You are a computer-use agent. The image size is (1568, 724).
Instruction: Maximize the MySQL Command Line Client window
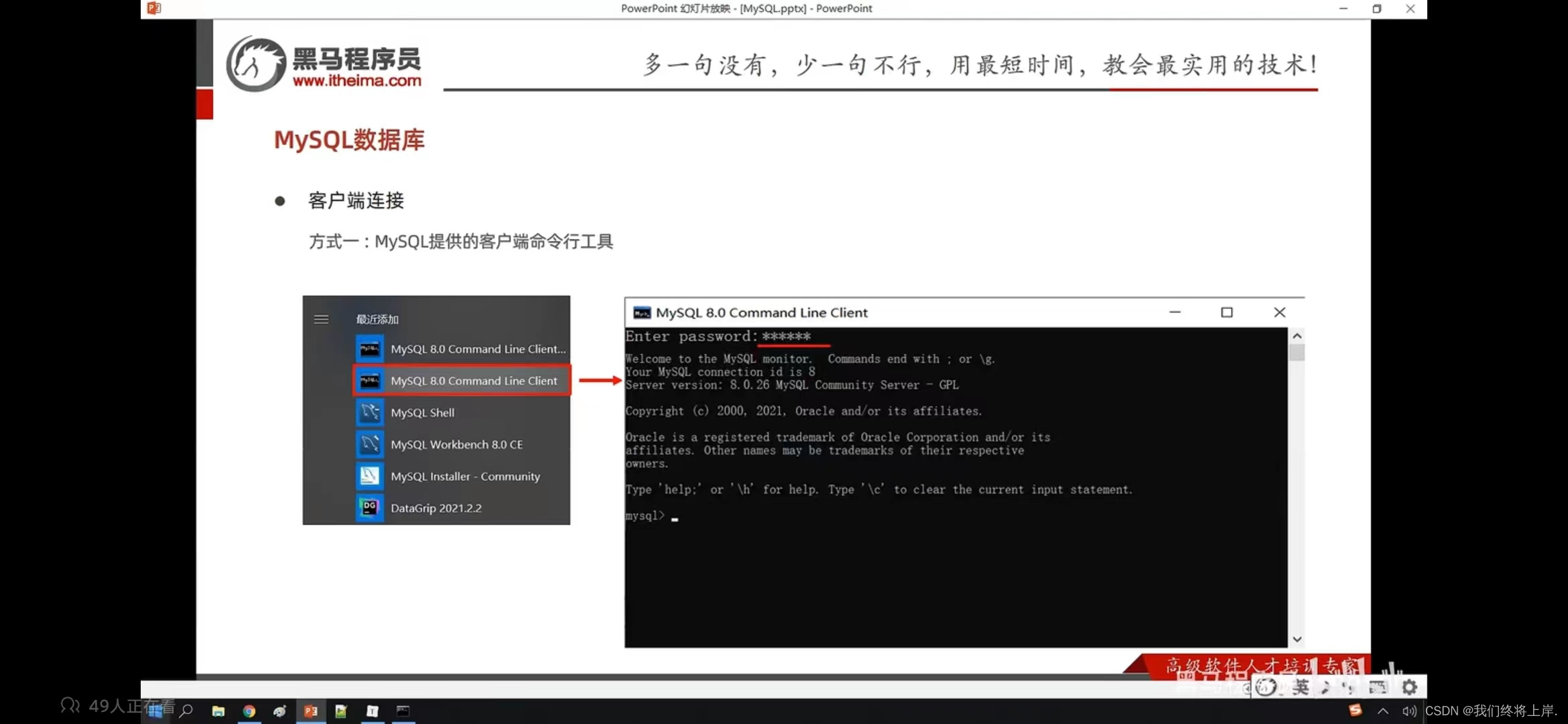[1227, 312]
